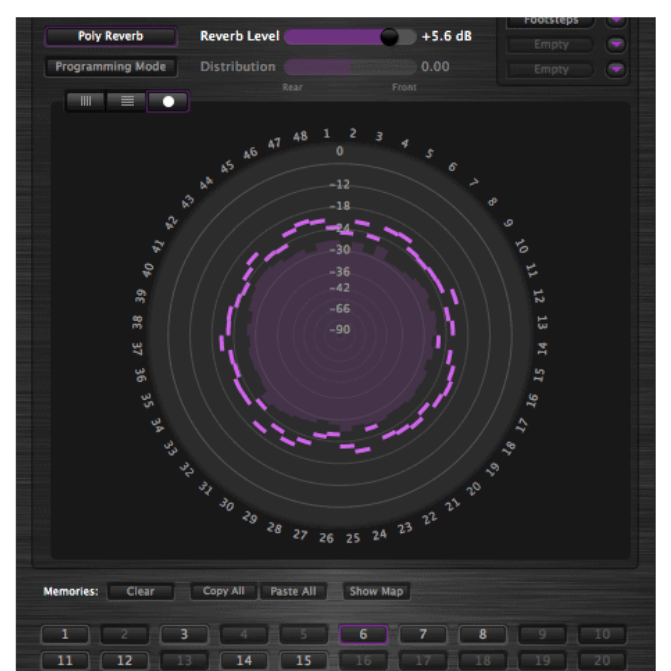
Task: Recall memory slot 1
Action: tap(65, 634)
